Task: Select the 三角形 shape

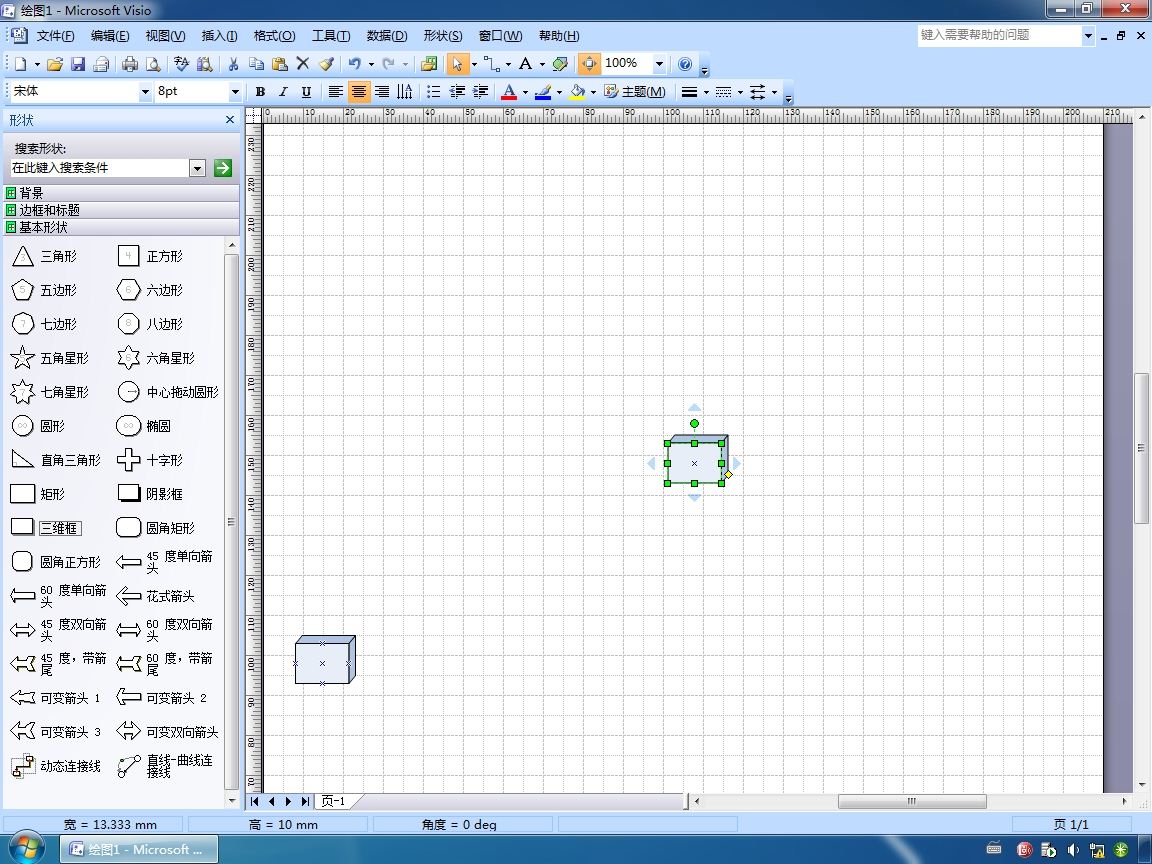Action: (x=45, y=256)
